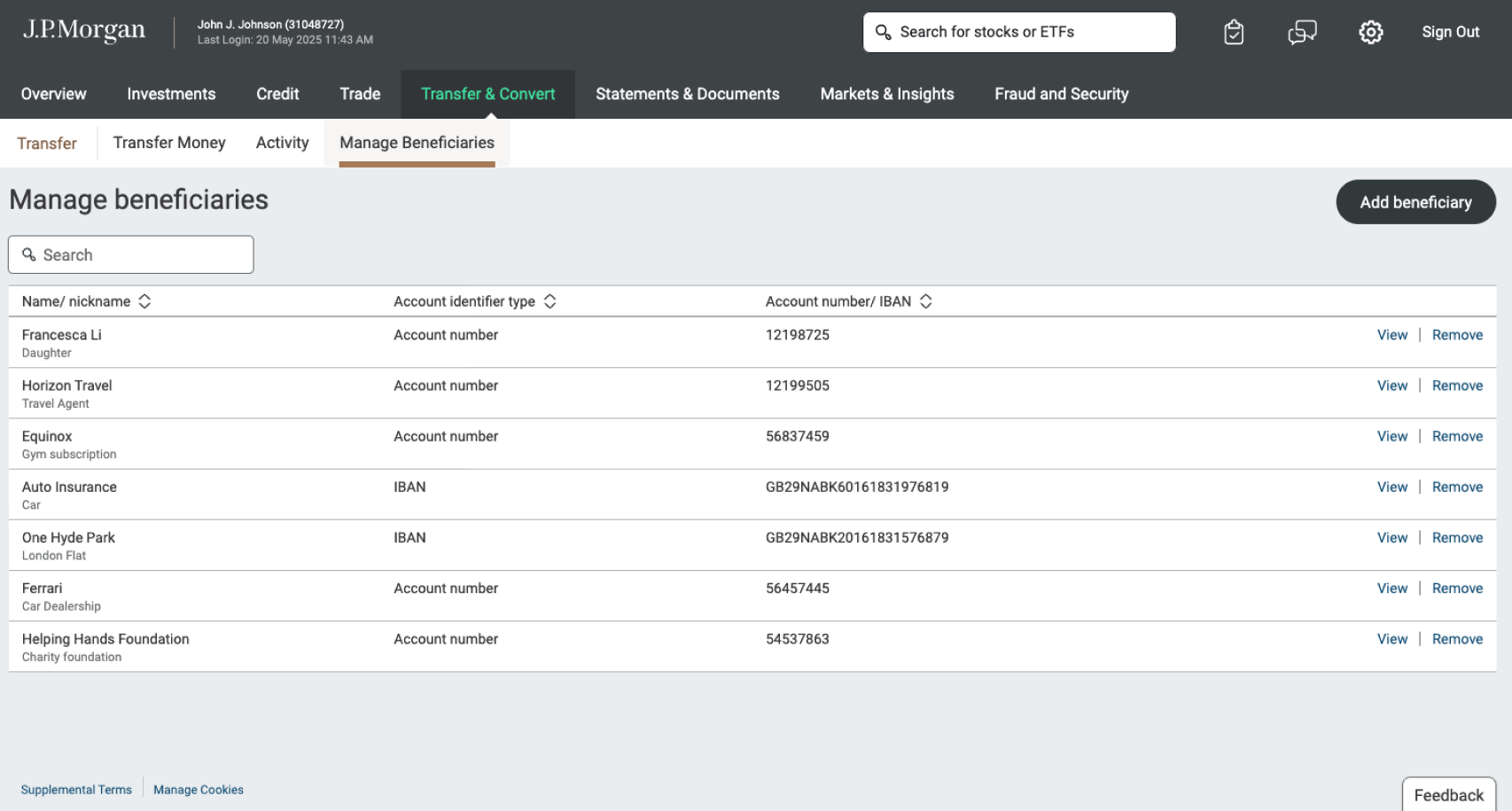Select the Ferrari name
The image size is (1512, 811).
[x=42, y=589]
